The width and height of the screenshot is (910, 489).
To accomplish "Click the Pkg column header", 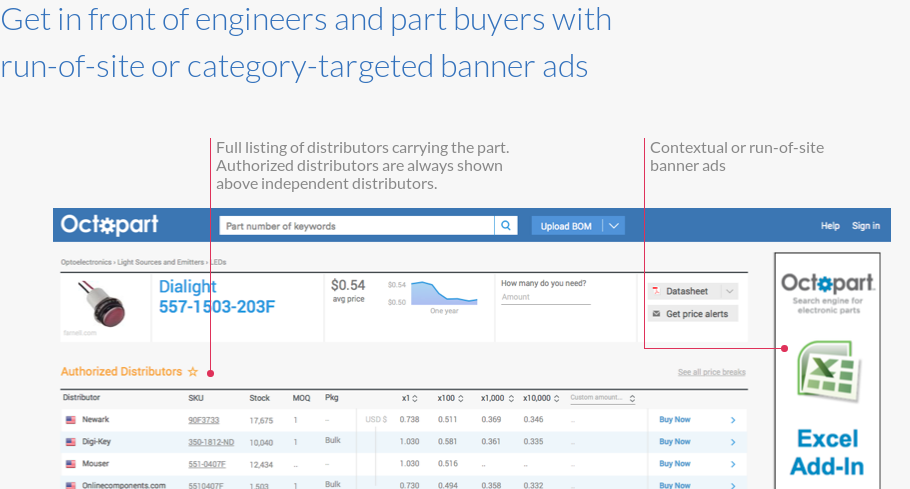I will coord(331,397).
